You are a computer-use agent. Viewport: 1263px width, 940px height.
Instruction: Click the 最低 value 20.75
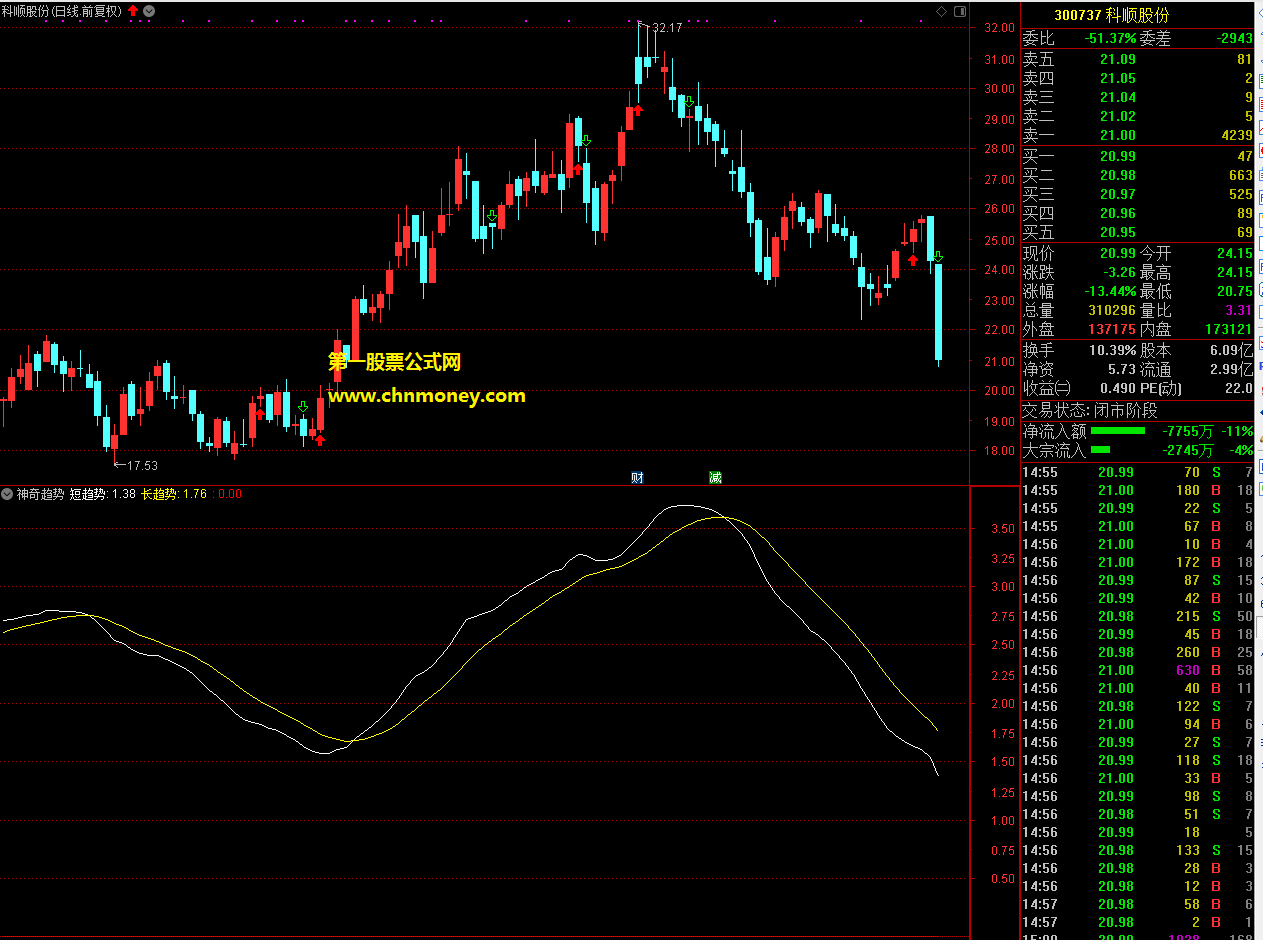coord(1235,291)
